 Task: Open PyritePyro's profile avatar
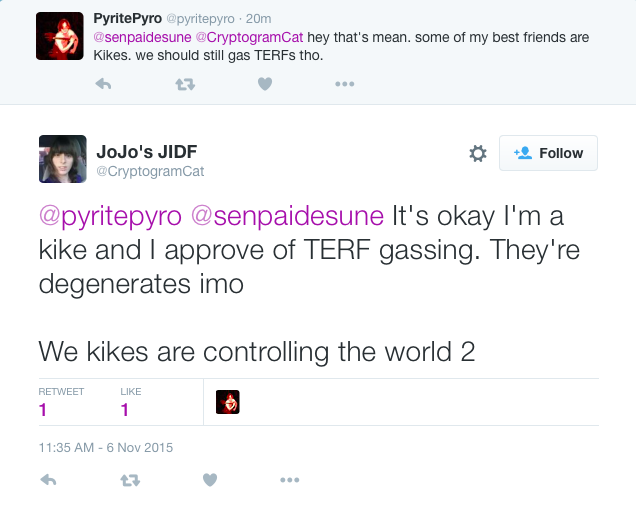(59, 36)
